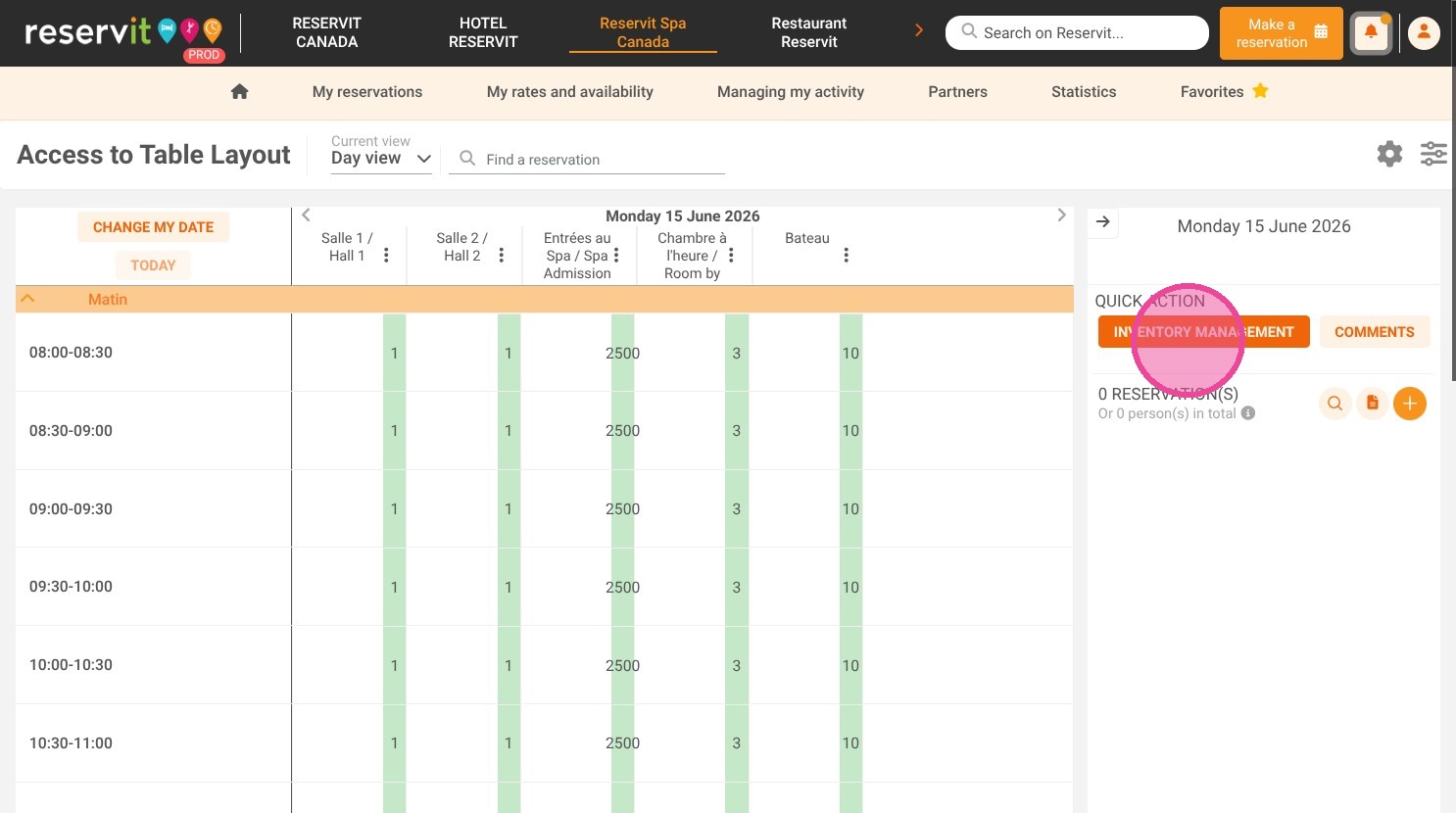Click the TODAY button
This screenshot has height=813, width=1456.
[153, 265]
